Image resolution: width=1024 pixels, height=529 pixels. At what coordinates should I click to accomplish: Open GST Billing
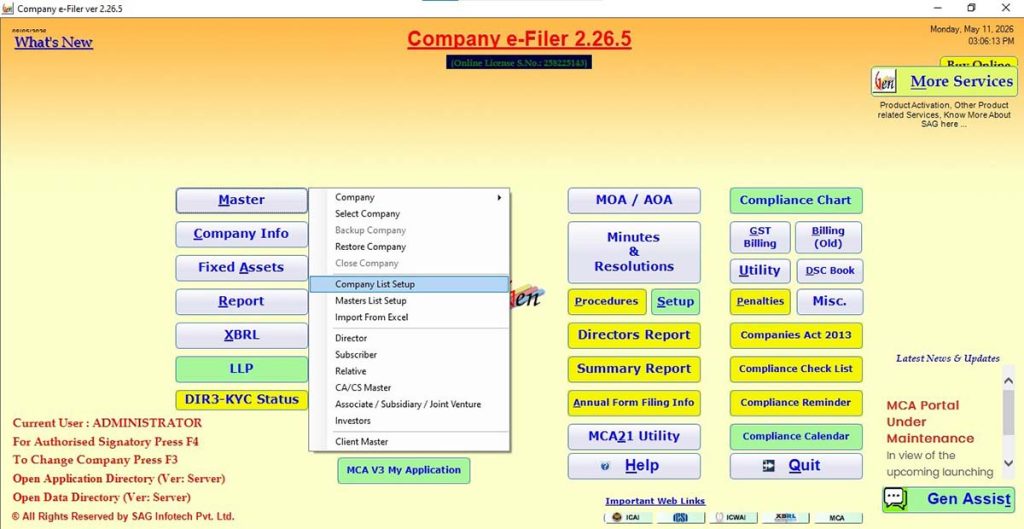[x=760, y=237]
